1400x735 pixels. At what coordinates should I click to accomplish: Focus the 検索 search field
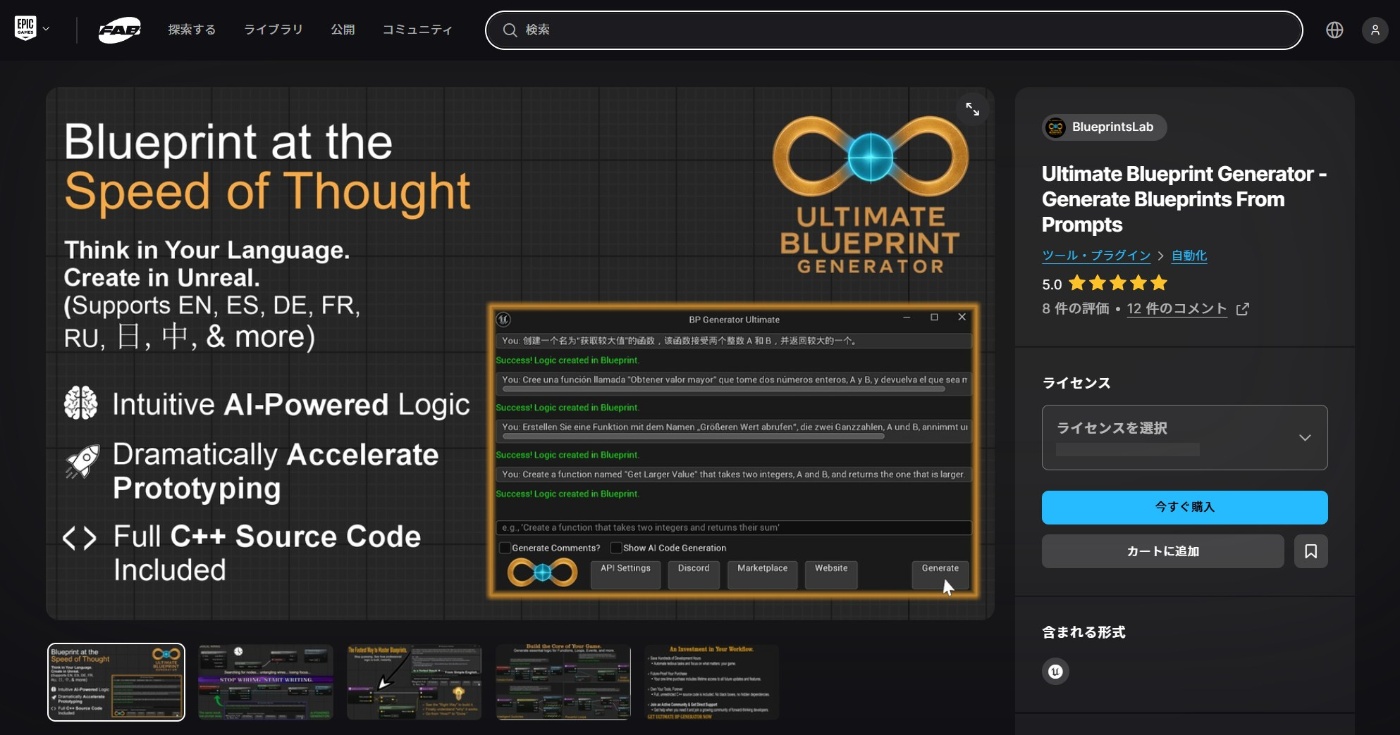pos(894,30)
